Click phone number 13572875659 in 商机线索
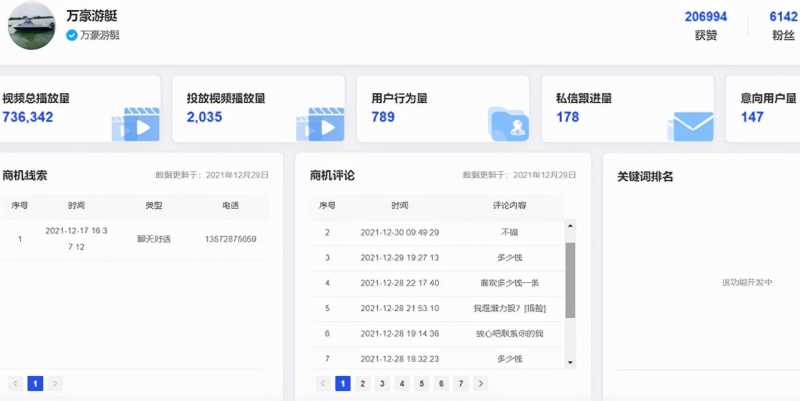800x401 pixels. coord(231,239)
